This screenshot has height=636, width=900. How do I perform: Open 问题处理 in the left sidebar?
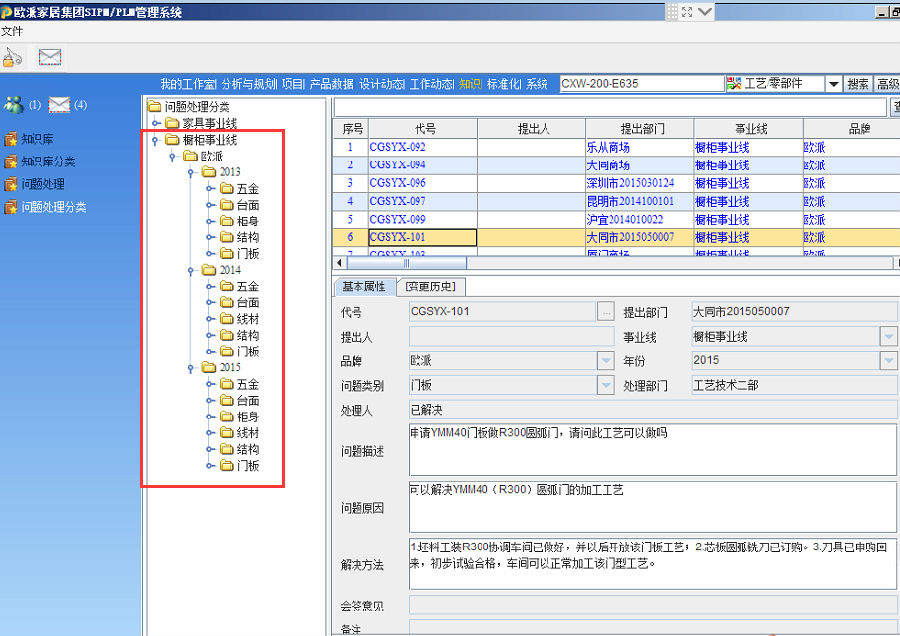42,184
